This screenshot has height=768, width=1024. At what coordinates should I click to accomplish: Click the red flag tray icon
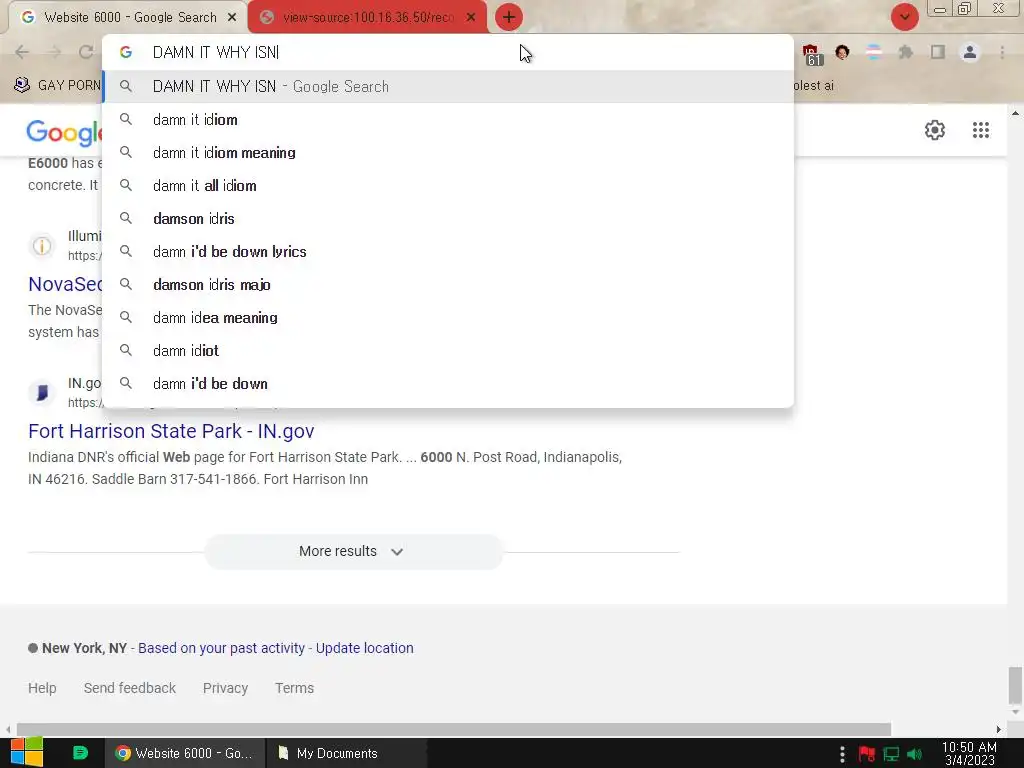[867, 754]
